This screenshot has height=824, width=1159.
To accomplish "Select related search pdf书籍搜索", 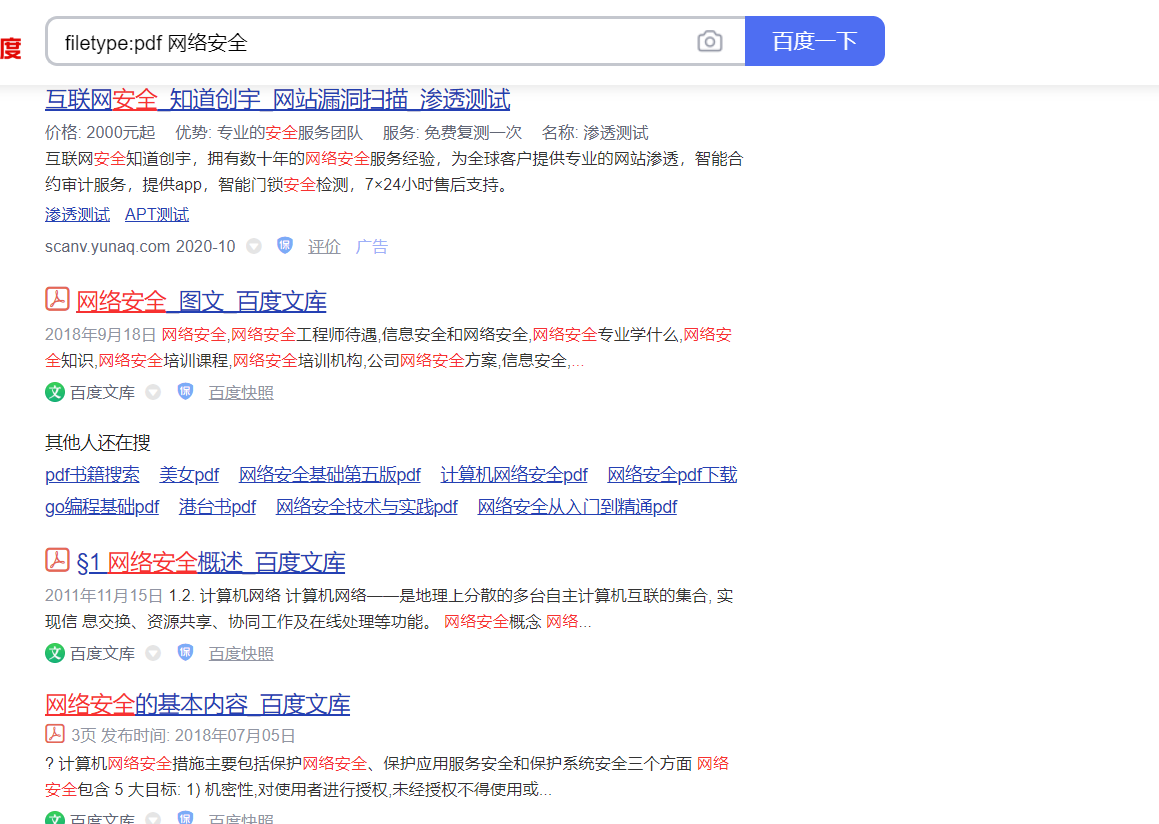I will [92, 474].
